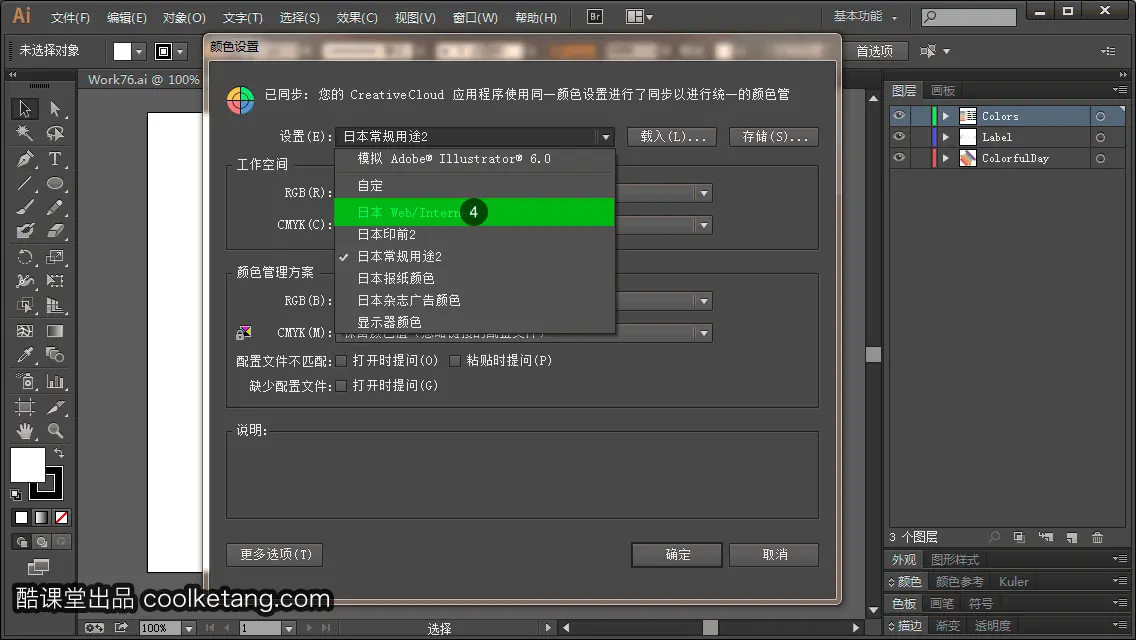The width and height of the screenshot is (1136, 640).
Task: Select the Eyedropper tool
Action: pyautogui.click(x=25, y=355)
